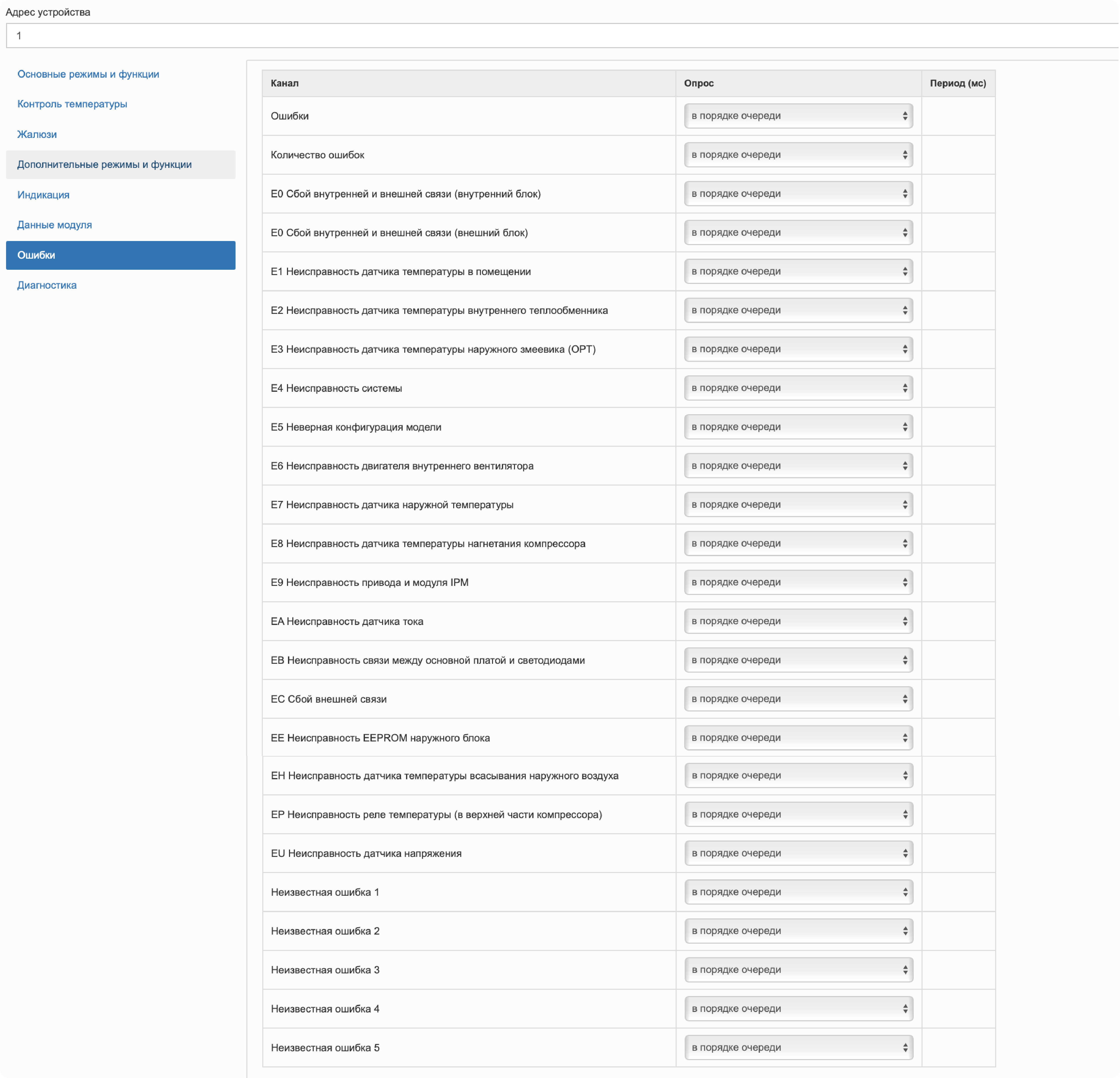Switch to Данные модуля tab
Image resolution: width=1120 pixels, height=1078 pixels.
(54, 225)
